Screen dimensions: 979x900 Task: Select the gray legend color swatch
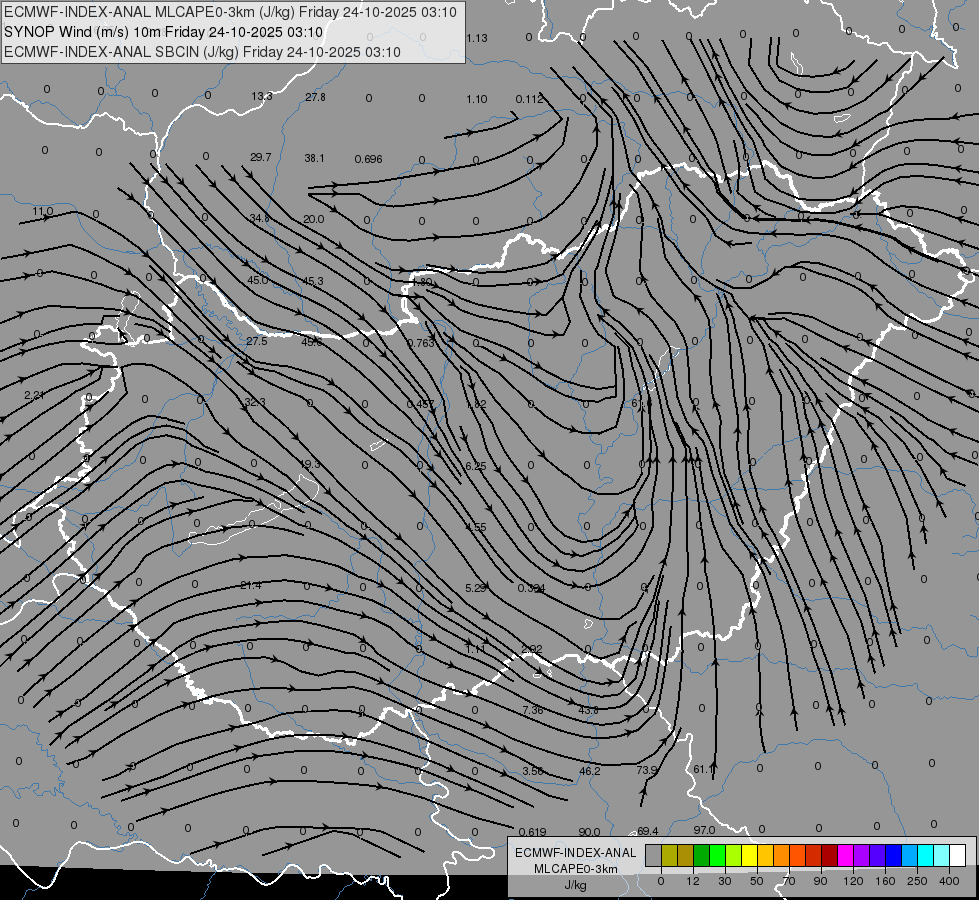pyautogui.click(x=653, y=855)
